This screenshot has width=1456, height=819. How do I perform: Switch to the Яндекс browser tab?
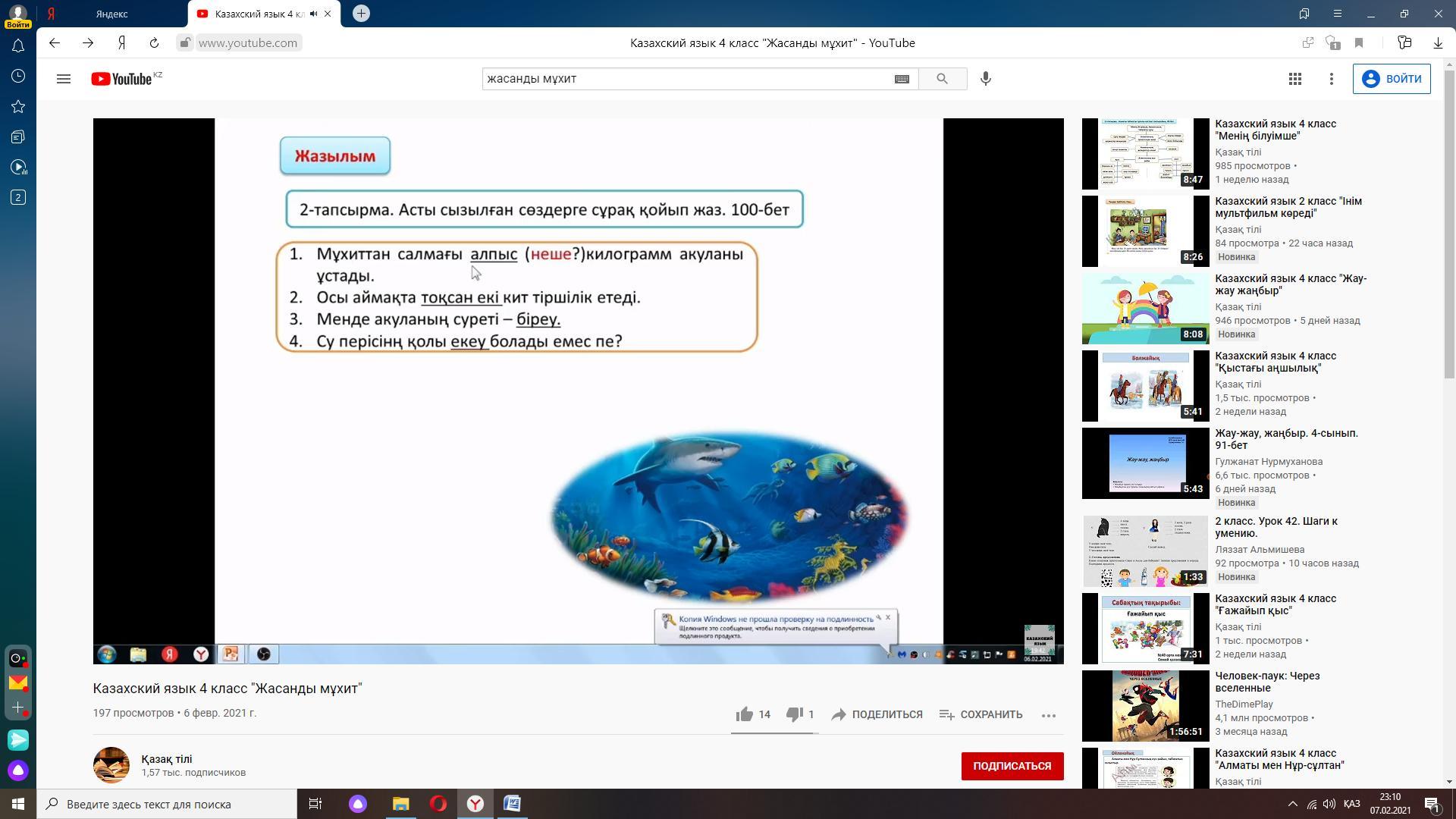tap(111, 14)
